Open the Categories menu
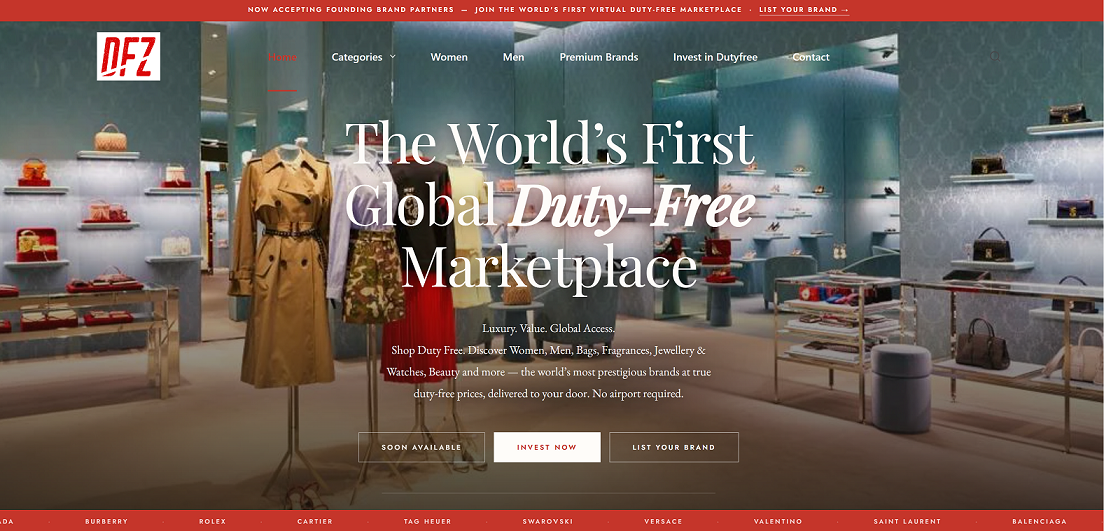Image resolution: width=1104 pixels, height=531 pixels. tap(357, 57)
